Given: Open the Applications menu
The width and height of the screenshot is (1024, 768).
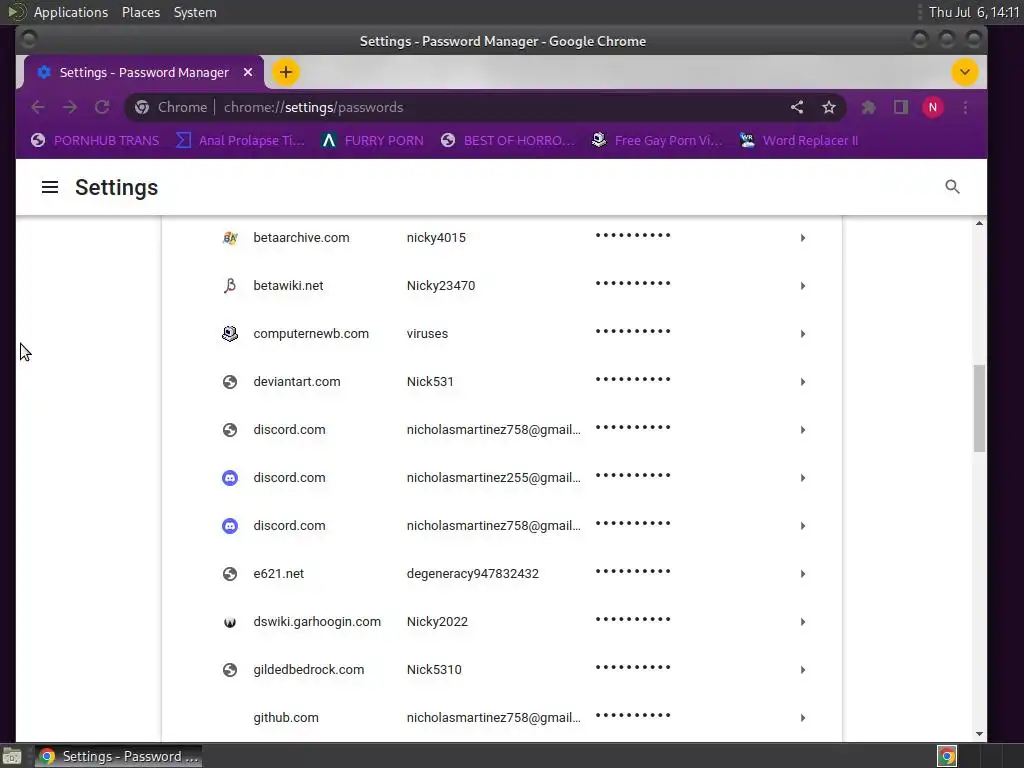Looking at the screenshot, I should [71, 12].
